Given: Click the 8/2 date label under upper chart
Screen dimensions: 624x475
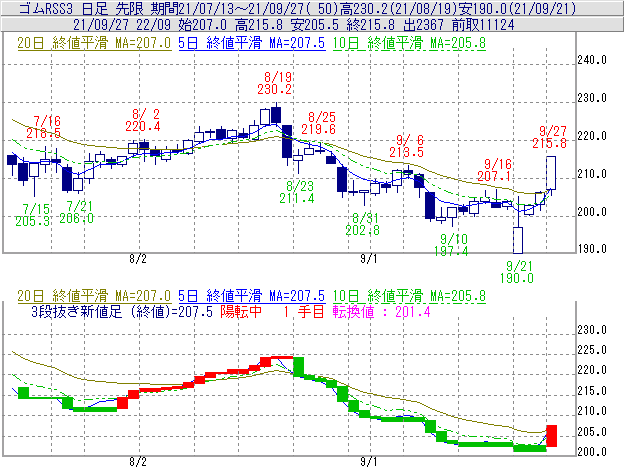Looking at the screenshot, I should pos(138,259).
